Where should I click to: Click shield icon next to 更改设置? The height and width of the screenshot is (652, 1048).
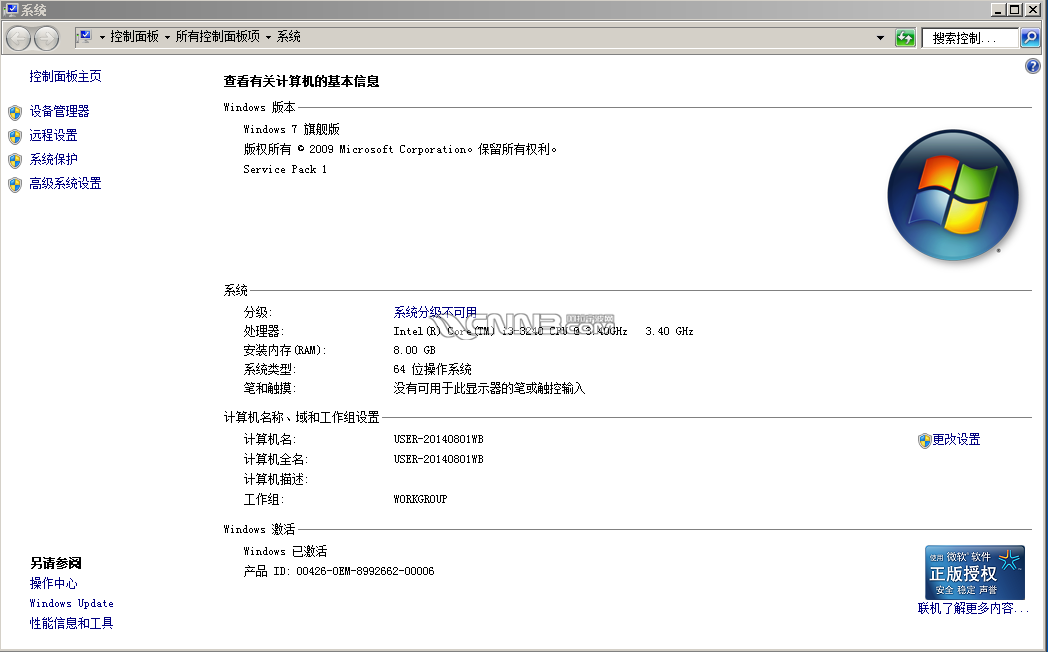(x=924, y=440)
